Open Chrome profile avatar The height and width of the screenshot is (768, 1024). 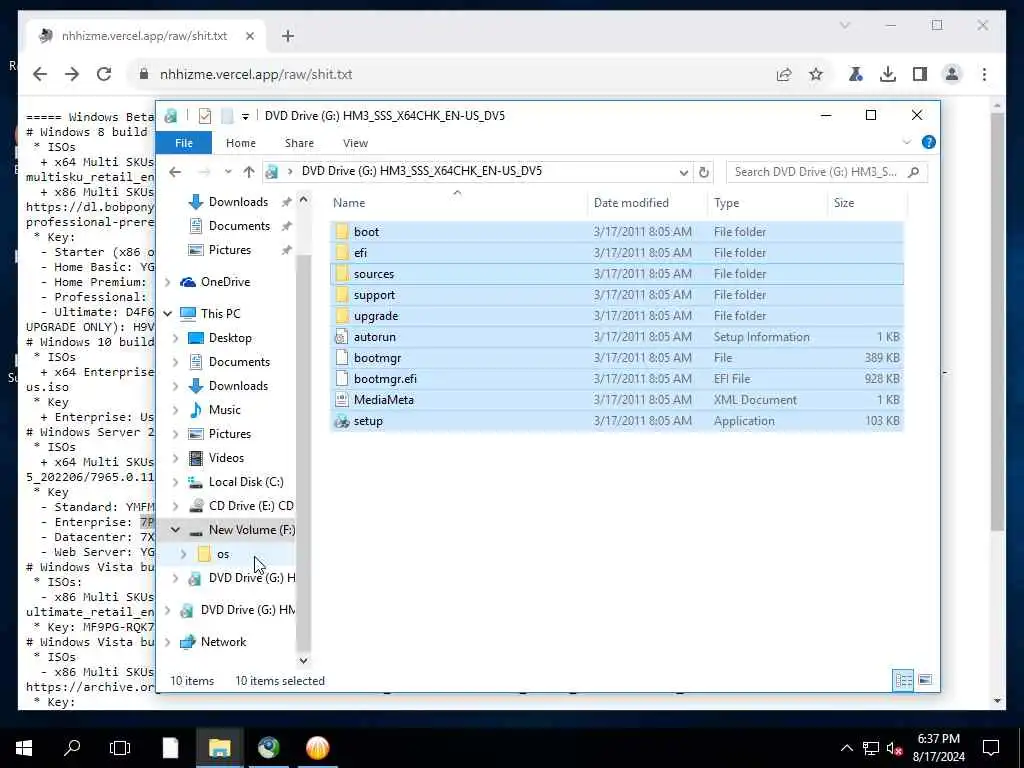click(952, 74)
